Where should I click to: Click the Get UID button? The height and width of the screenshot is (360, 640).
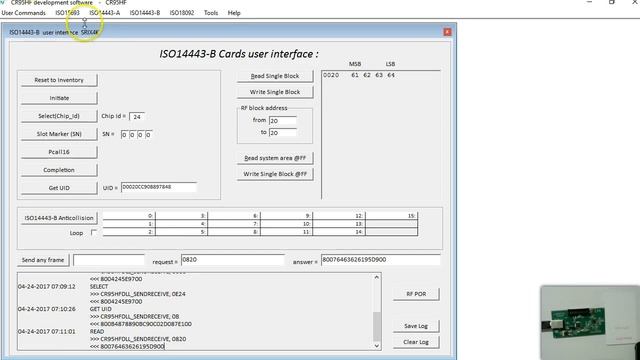59,188
